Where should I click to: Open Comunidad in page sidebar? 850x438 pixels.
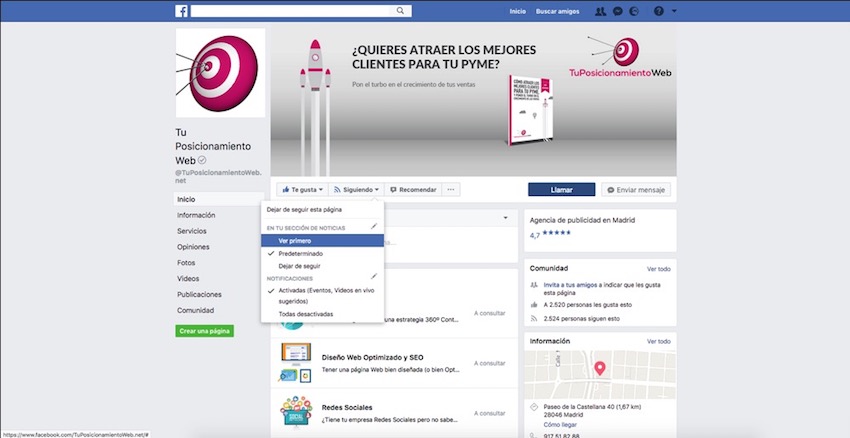[x=195, y=311]
